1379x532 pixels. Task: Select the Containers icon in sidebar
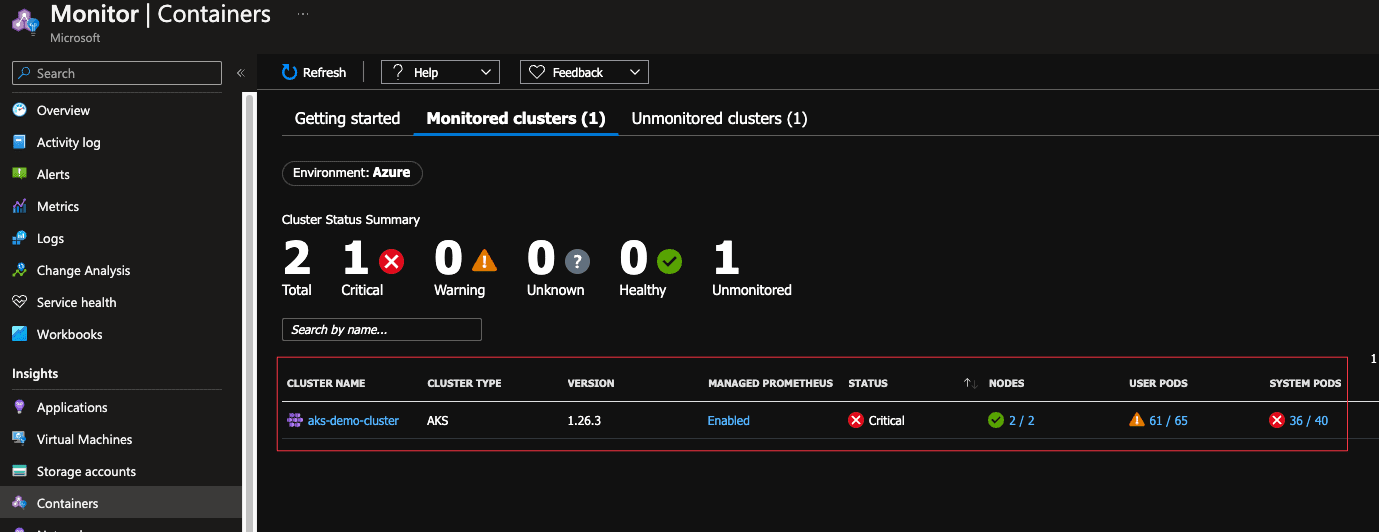(x=19, y=503)
